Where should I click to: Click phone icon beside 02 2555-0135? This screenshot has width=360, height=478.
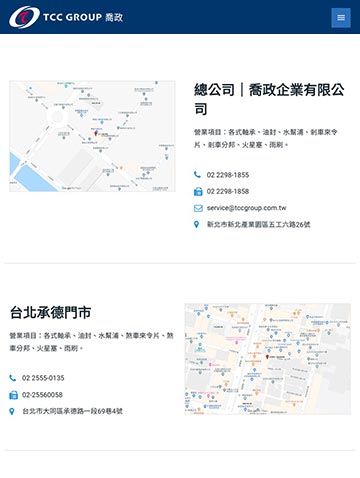click(x=13, y=378)
